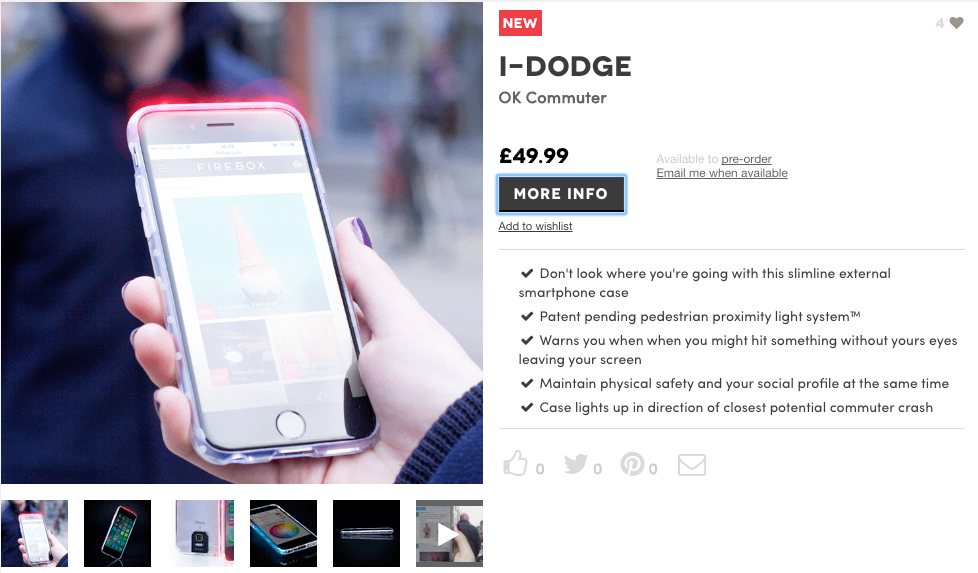
Task: Pin product using Pinterest icon
Action: click(x=632, y=463)
